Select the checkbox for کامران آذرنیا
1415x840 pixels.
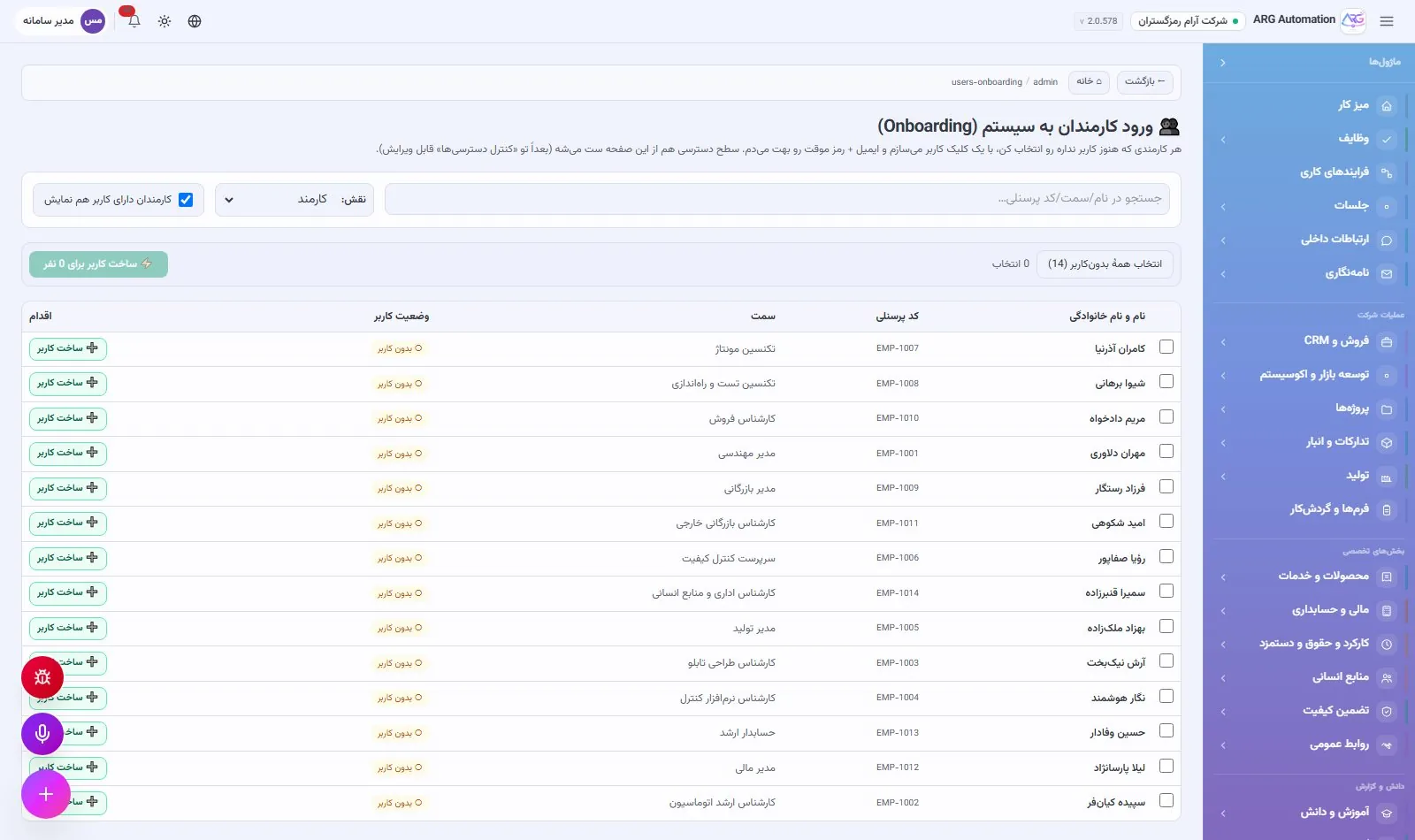[x=1166, y=347]
